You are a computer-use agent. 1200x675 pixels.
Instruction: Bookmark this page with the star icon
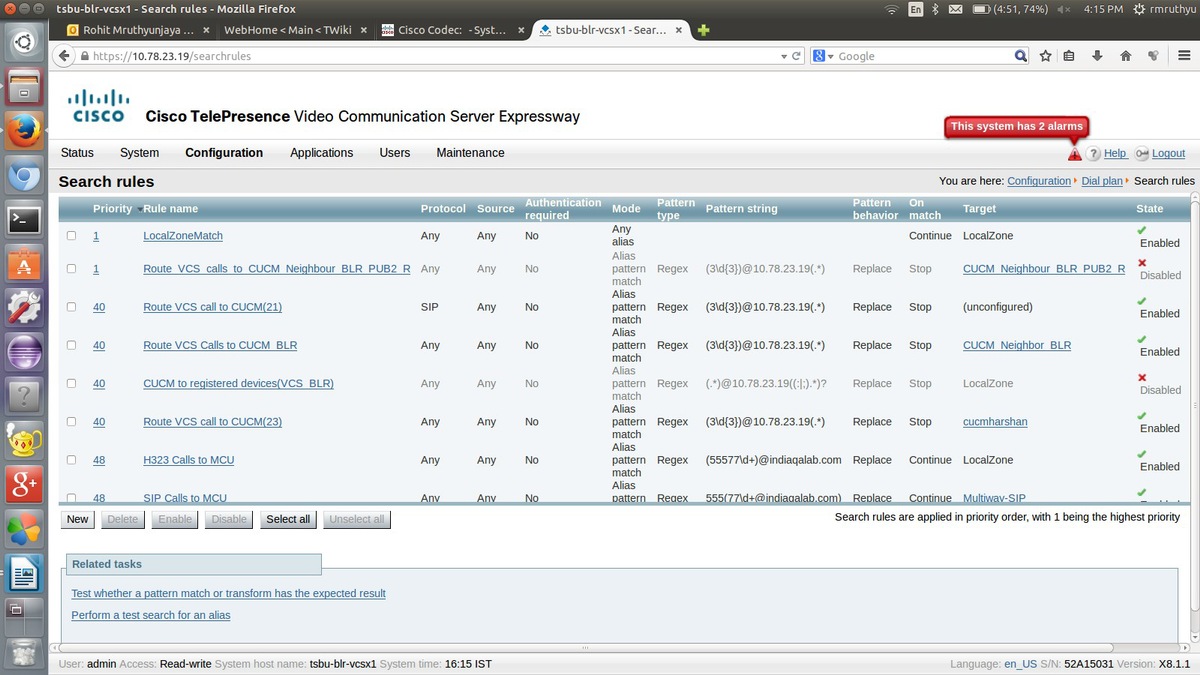[1045, 56]
